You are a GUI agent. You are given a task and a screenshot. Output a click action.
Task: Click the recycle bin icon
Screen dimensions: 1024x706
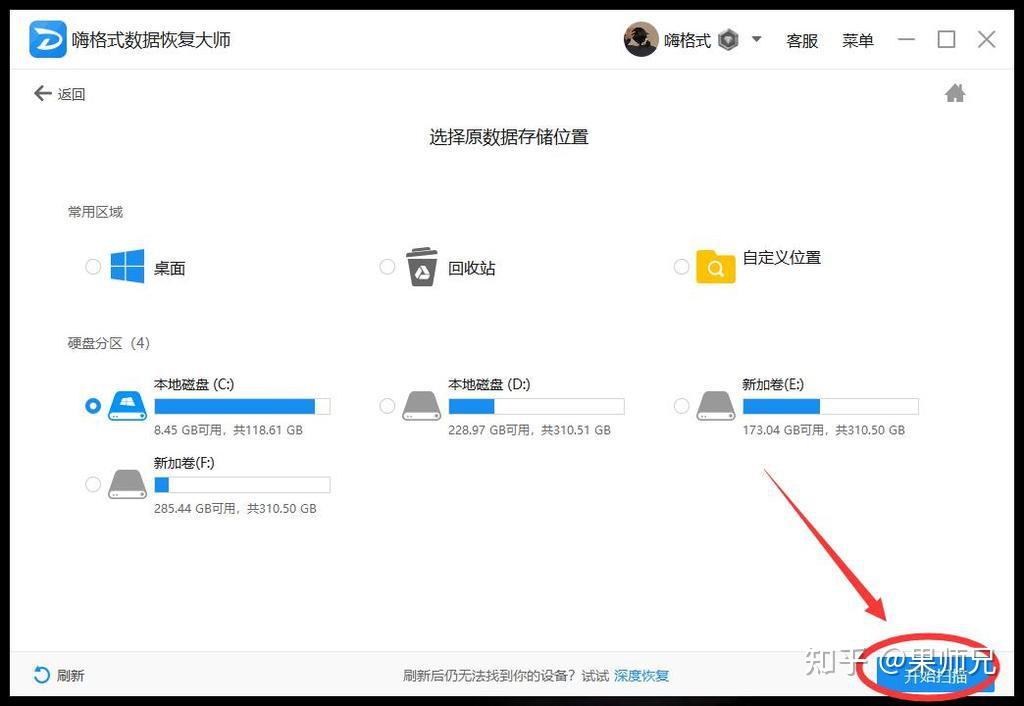pos(422,266)
